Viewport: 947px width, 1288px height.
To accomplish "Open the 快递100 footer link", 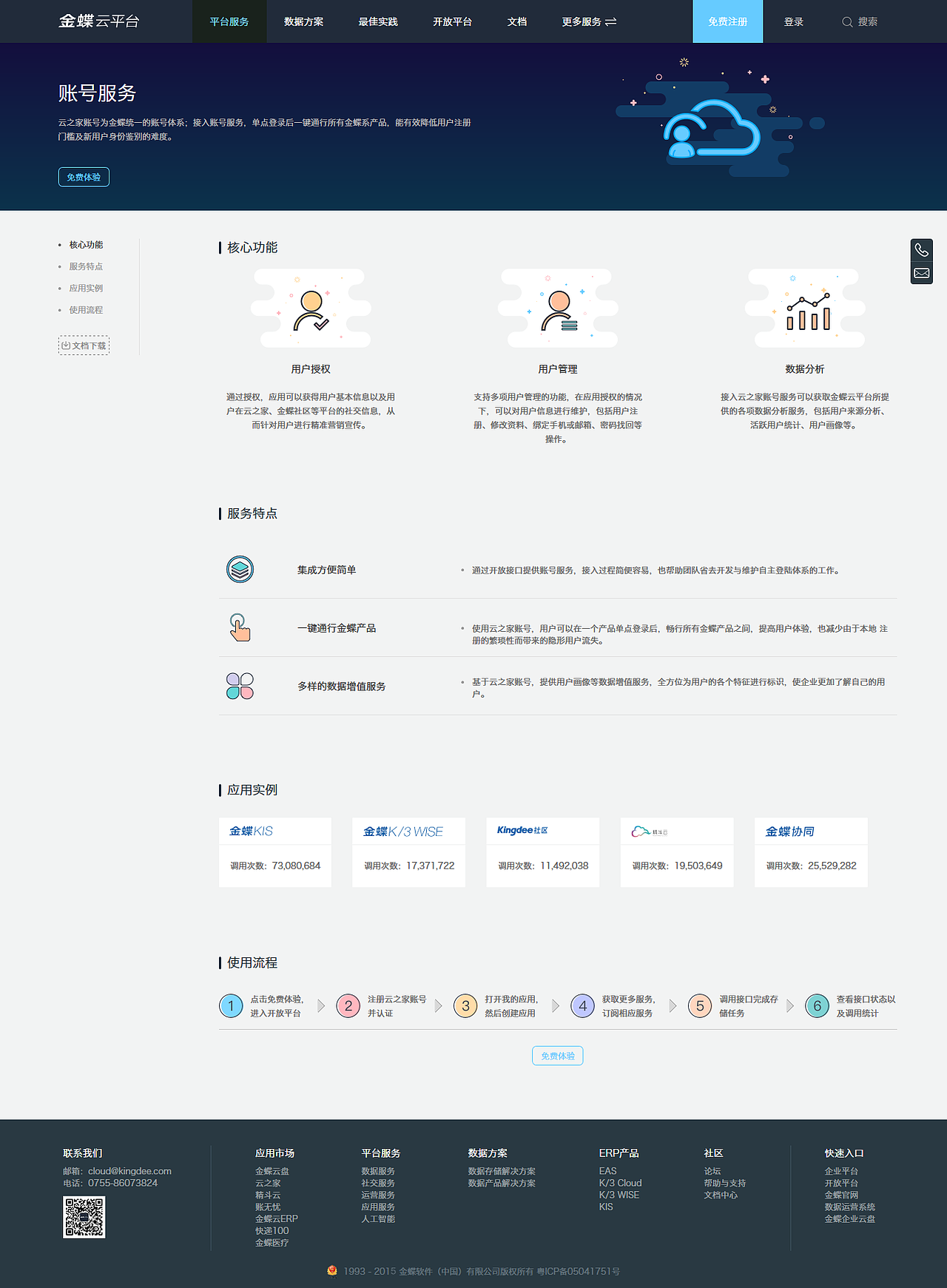I will click(x=272, y=1230).
